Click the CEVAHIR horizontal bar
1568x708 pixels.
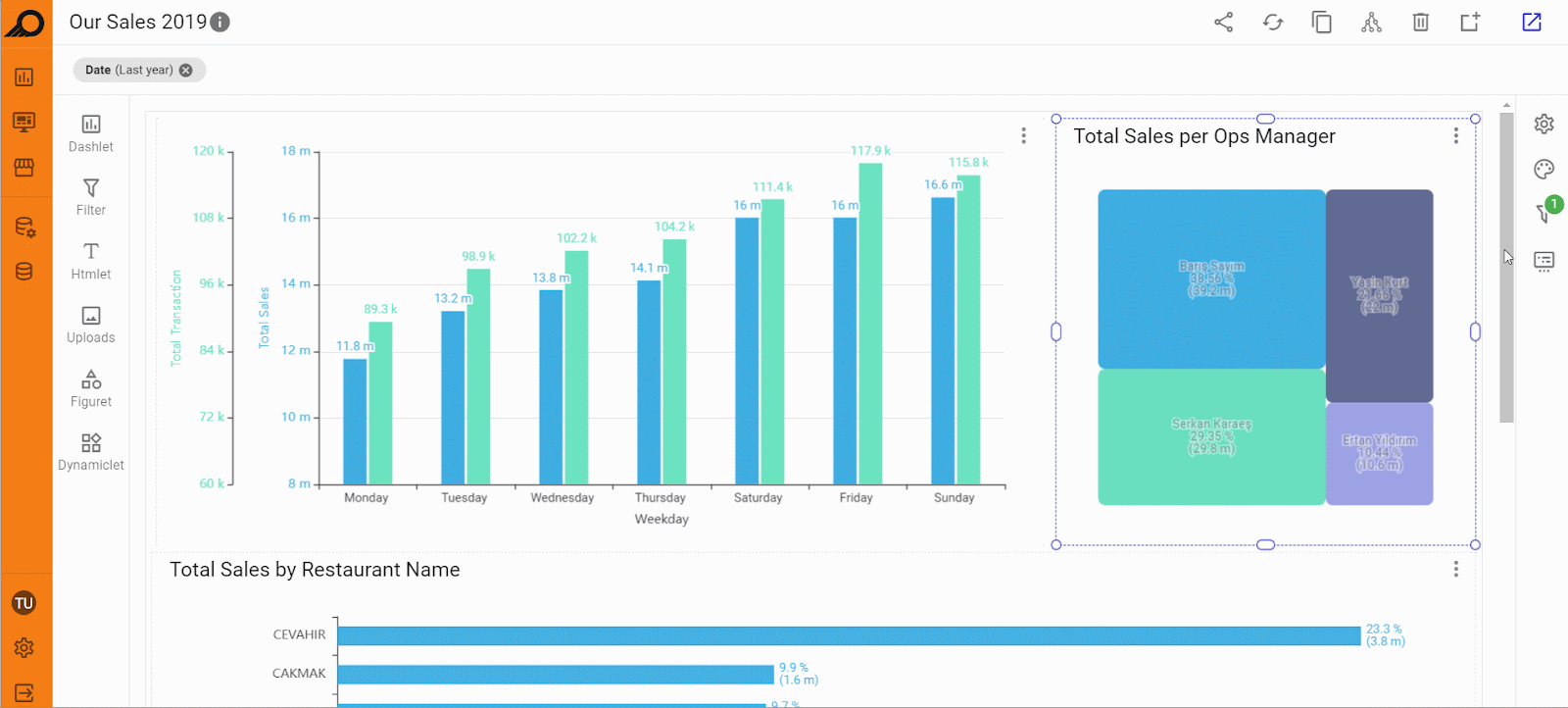pos(849,635)
